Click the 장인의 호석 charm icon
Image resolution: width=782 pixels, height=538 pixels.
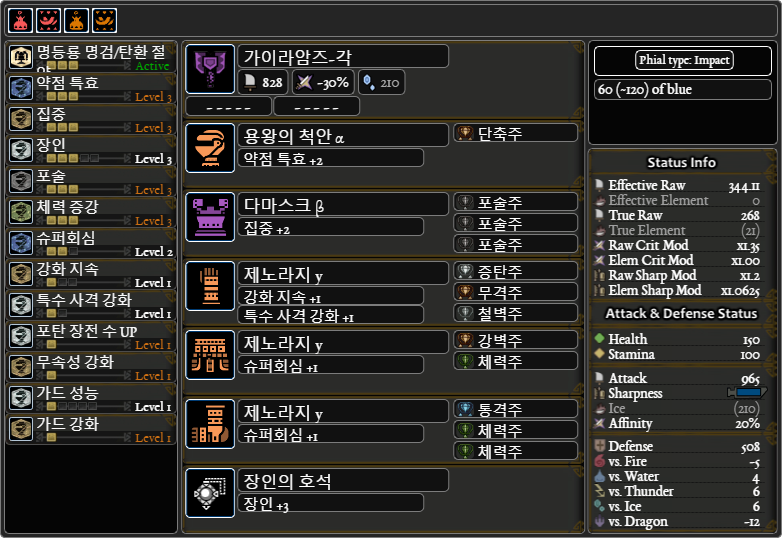pos(210,493)
